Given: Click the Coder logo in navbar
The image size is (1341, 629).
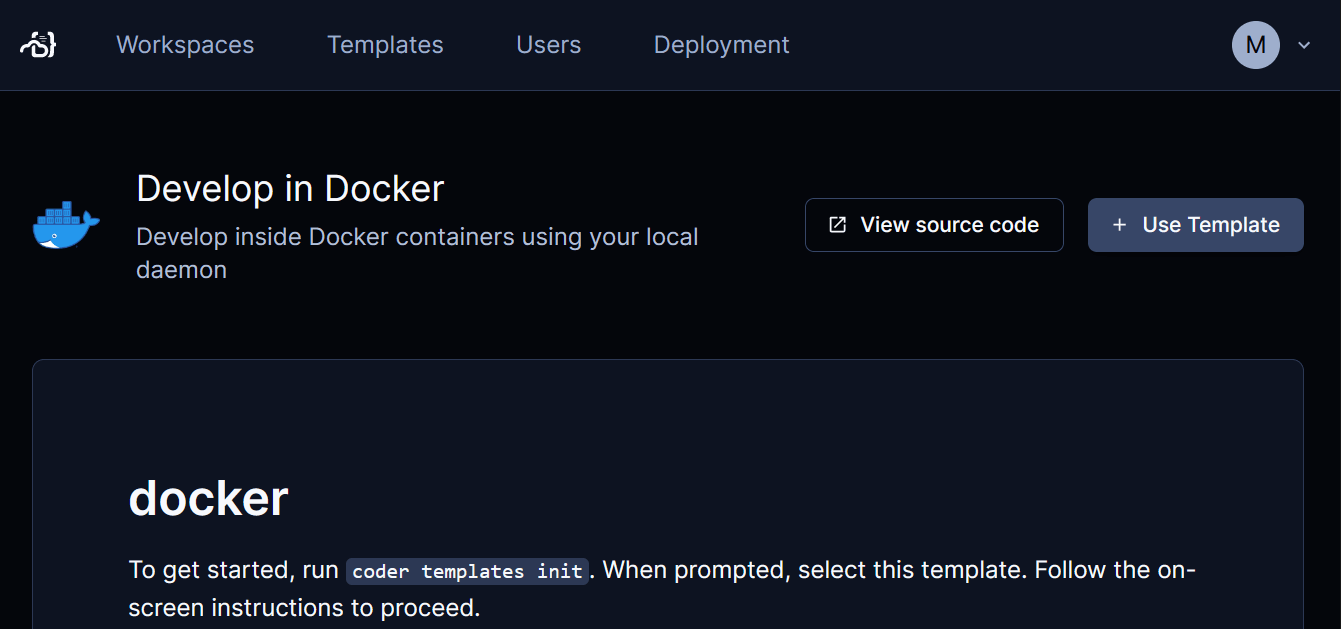Looking at the screenshot, I should tap(38, 44).
